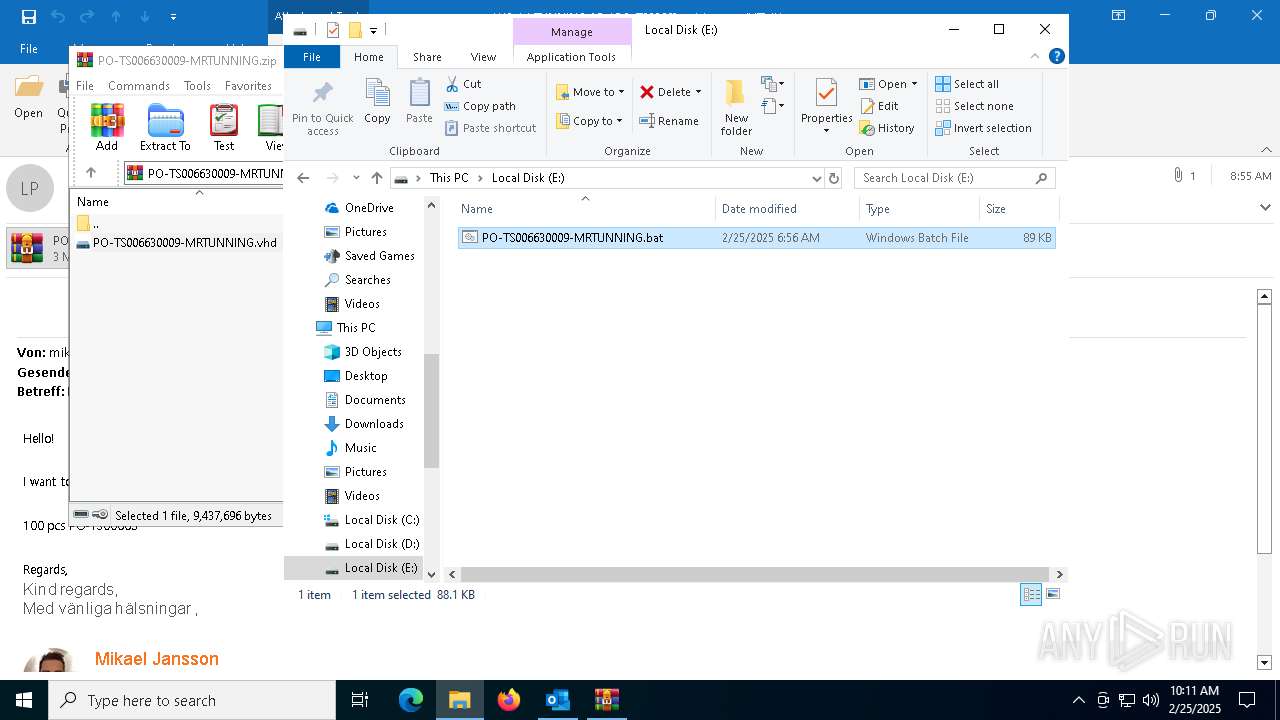Click the Cut scissors button
The height and width of the screenshot is (720, 1280).
tap(463, 84)
